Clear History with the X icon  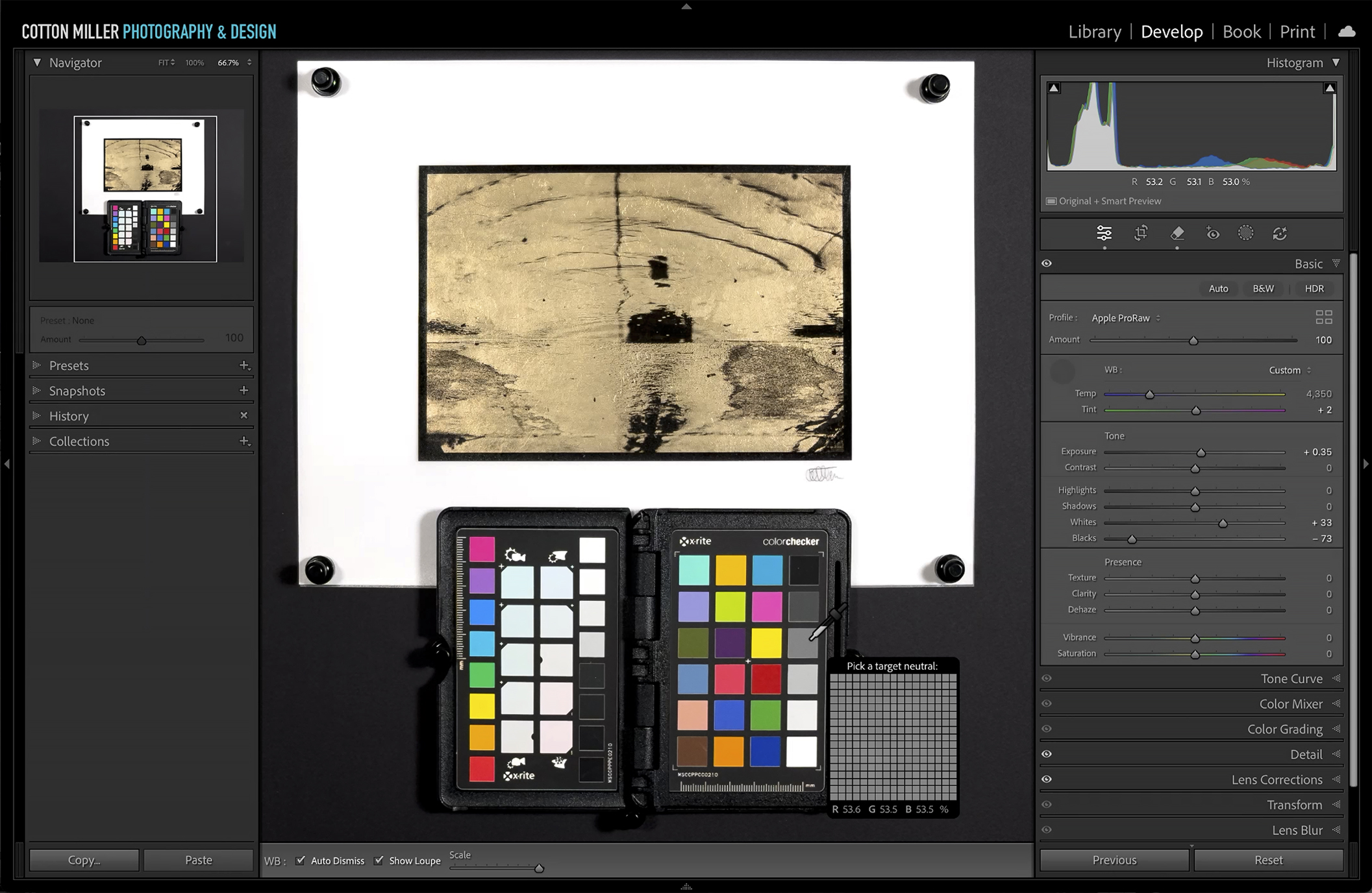[244, 415]
